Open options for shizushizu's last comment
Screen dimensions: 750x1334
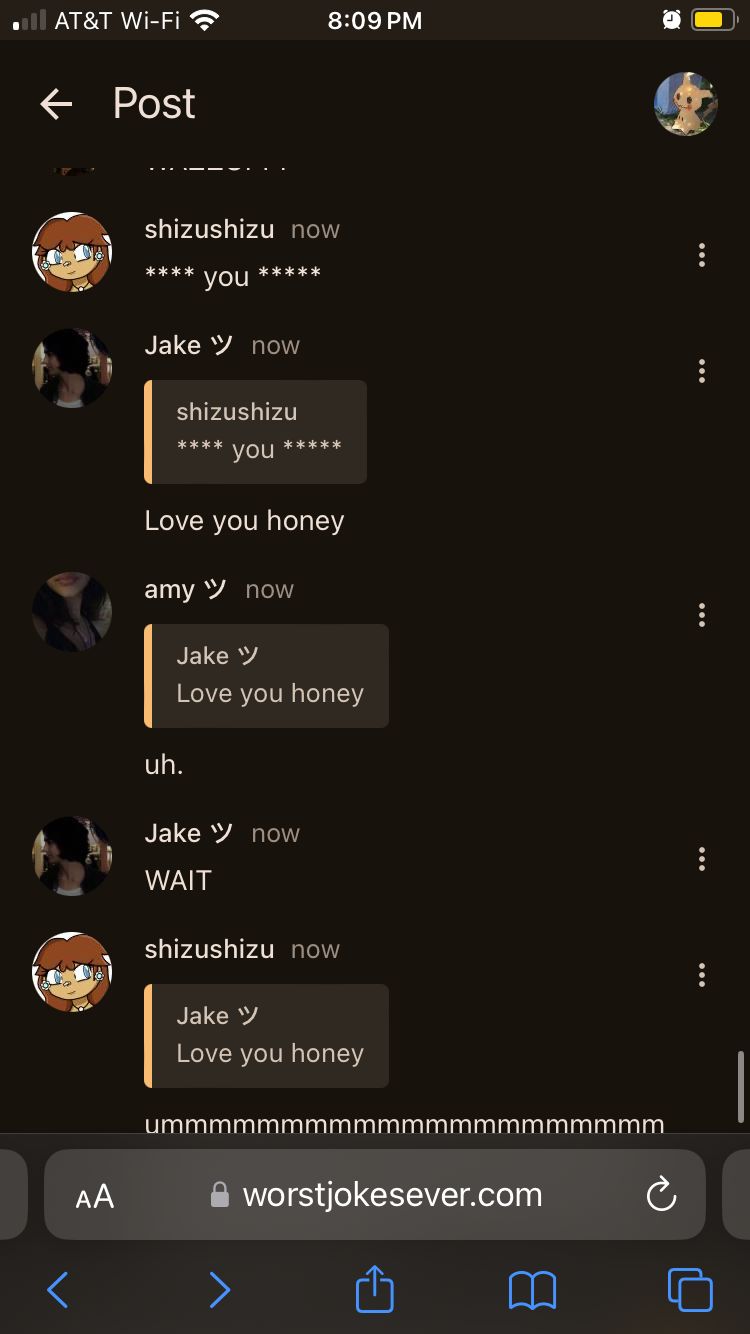(702, 974)
